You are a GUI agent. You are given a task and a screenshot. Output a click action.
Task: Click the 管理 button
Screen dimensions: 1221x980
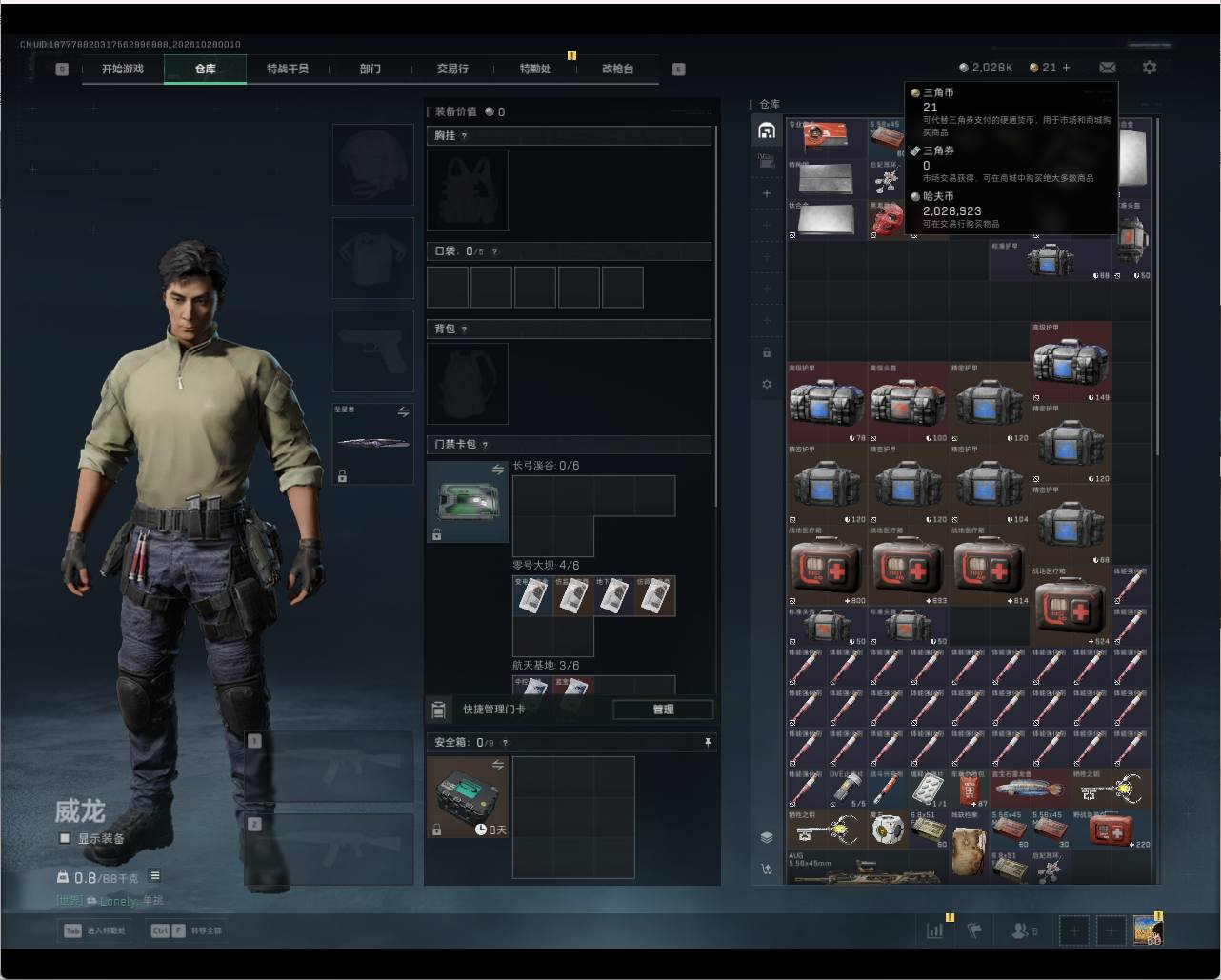click(663, 710)
